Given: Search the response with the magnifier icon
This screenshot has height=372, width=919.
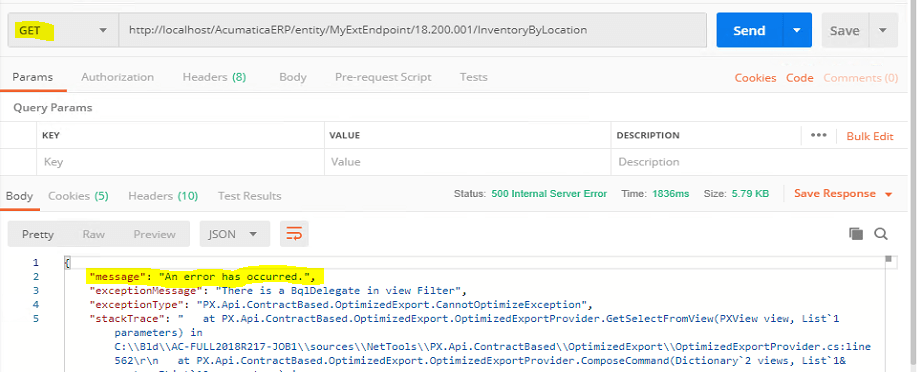Looking at the screenshot, I should (x=880, y=234).
